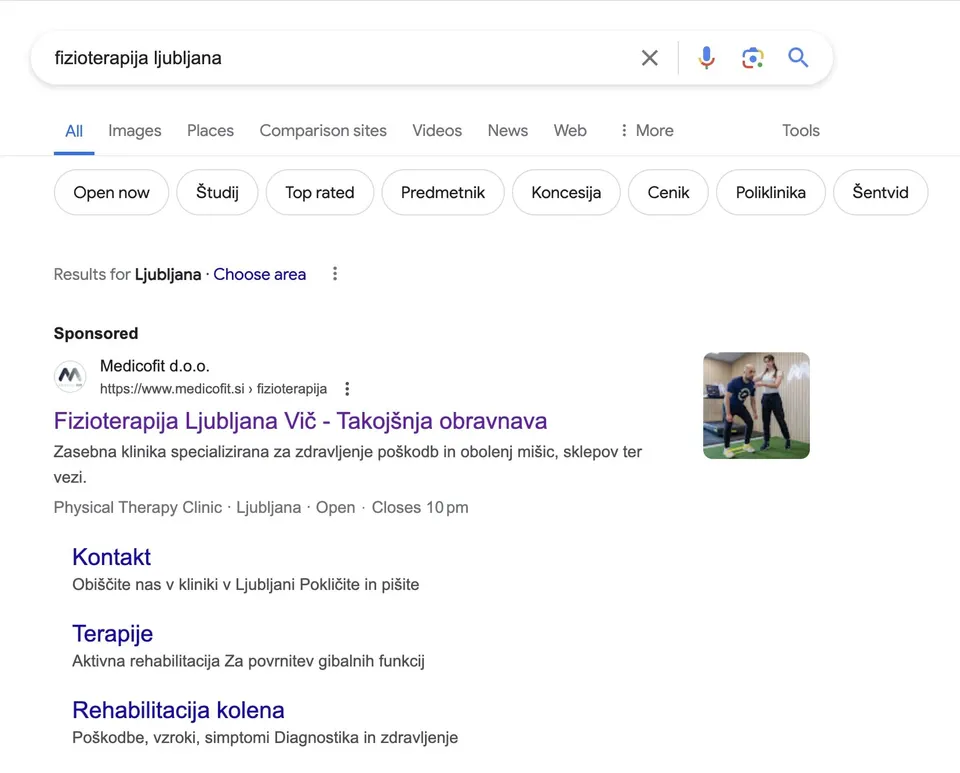Open Google Lens camera search icon
Viewport: 960px width, 773px height.
pyautogui.click(x=752, y=58)
